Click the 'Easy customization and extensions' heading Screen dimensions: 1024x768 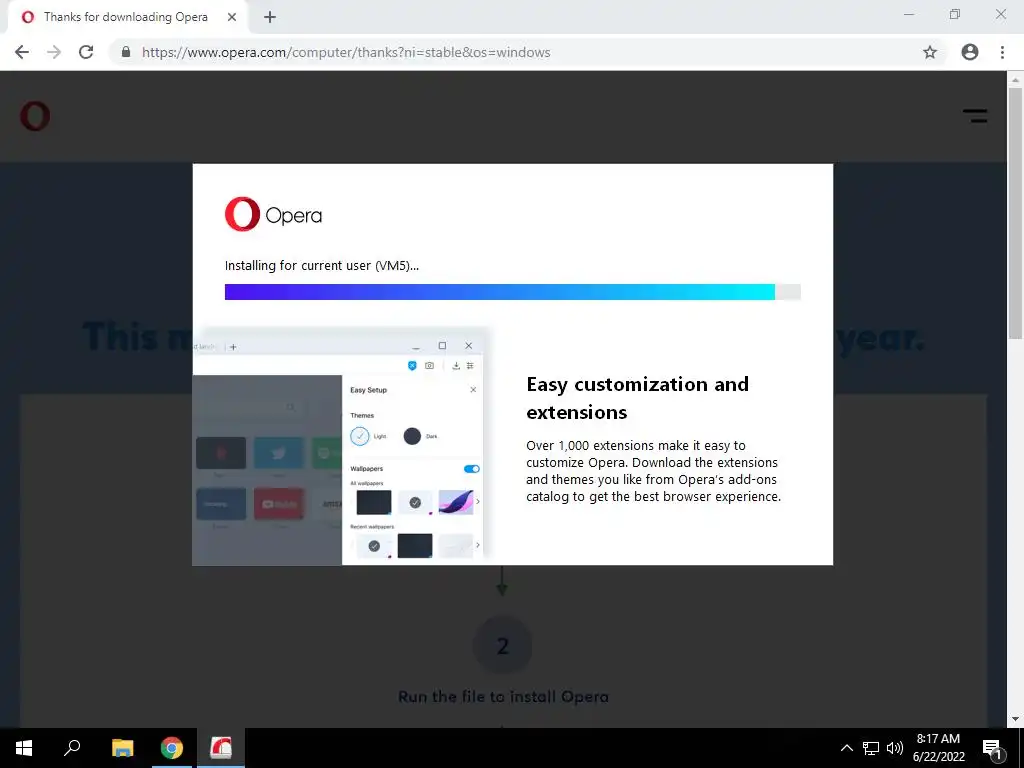(637, 398)
